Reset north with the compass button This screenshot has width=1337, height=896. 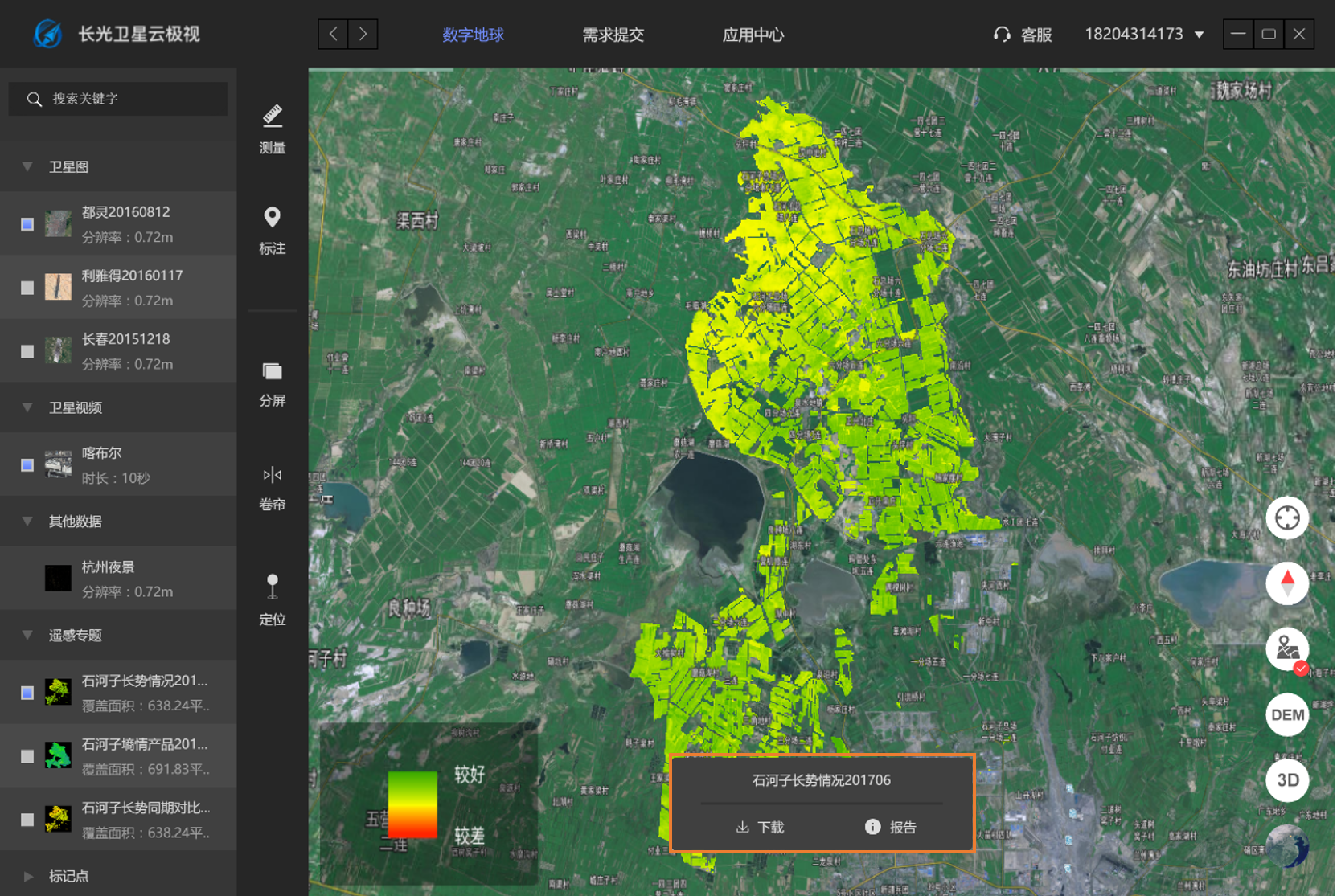1286,583
